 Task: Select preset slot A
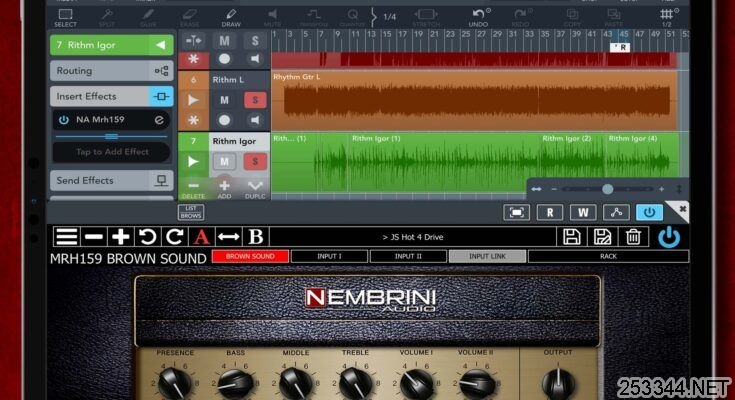pos(202,237)
